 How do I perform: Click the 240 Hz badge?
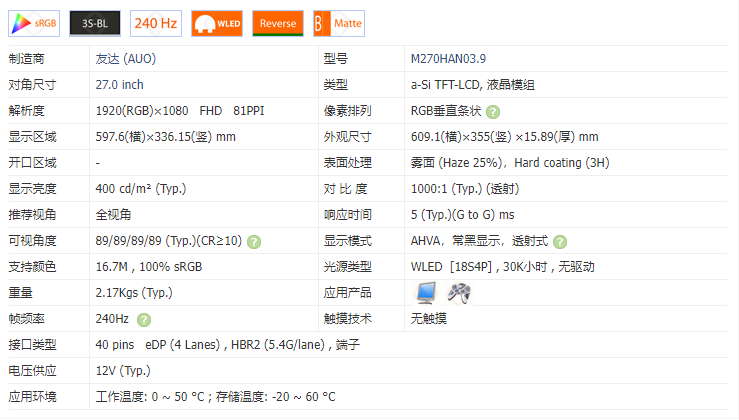[156, 23]
